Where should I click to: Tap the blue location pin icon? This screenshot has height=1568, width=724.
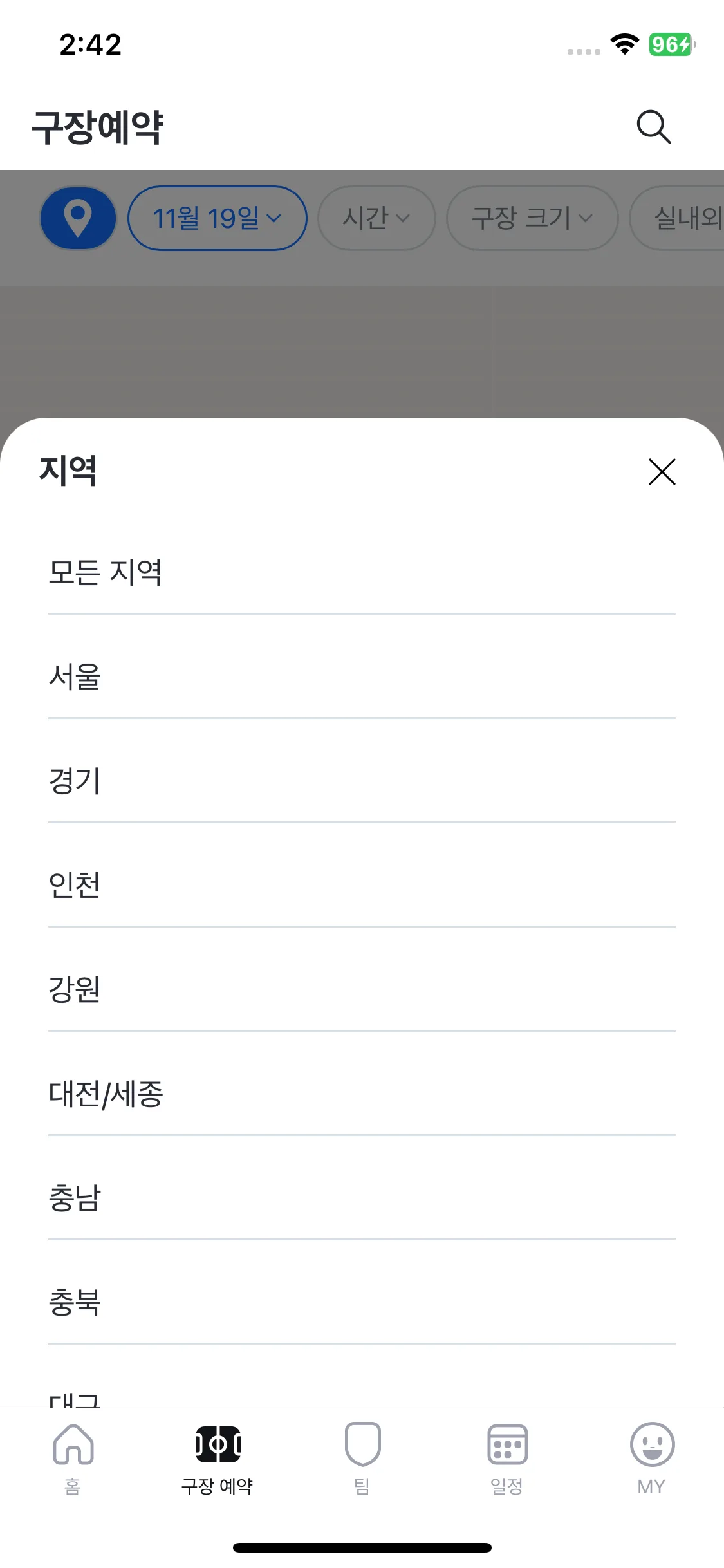coord(78,218)
